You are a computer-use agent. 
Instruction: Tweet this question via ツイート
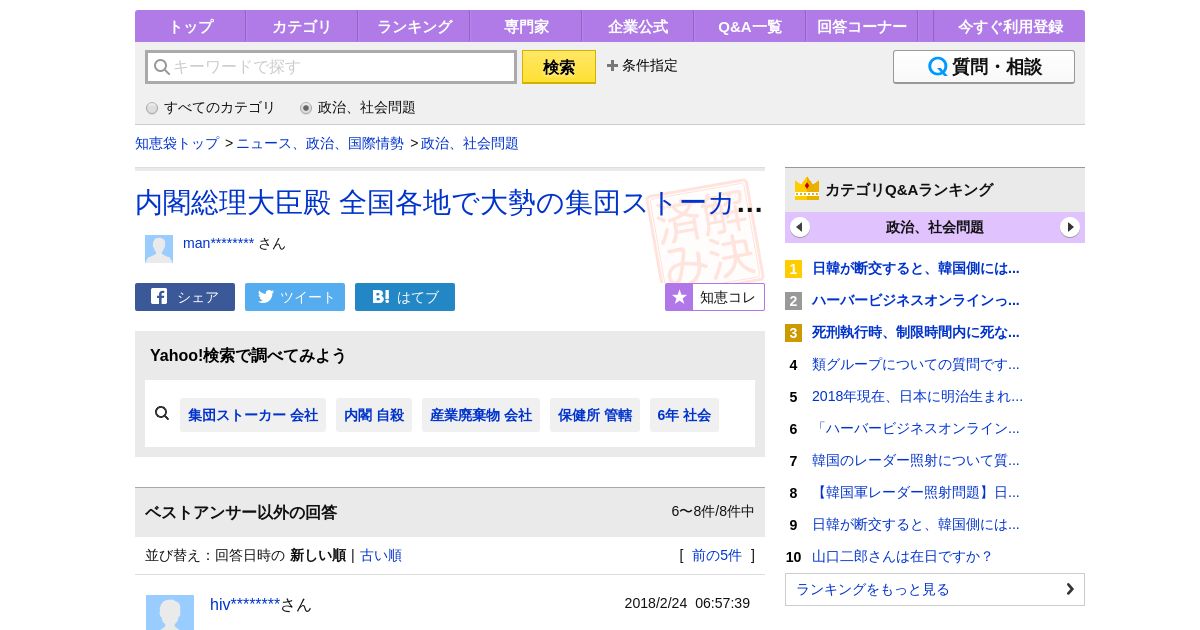coord(295,297)
